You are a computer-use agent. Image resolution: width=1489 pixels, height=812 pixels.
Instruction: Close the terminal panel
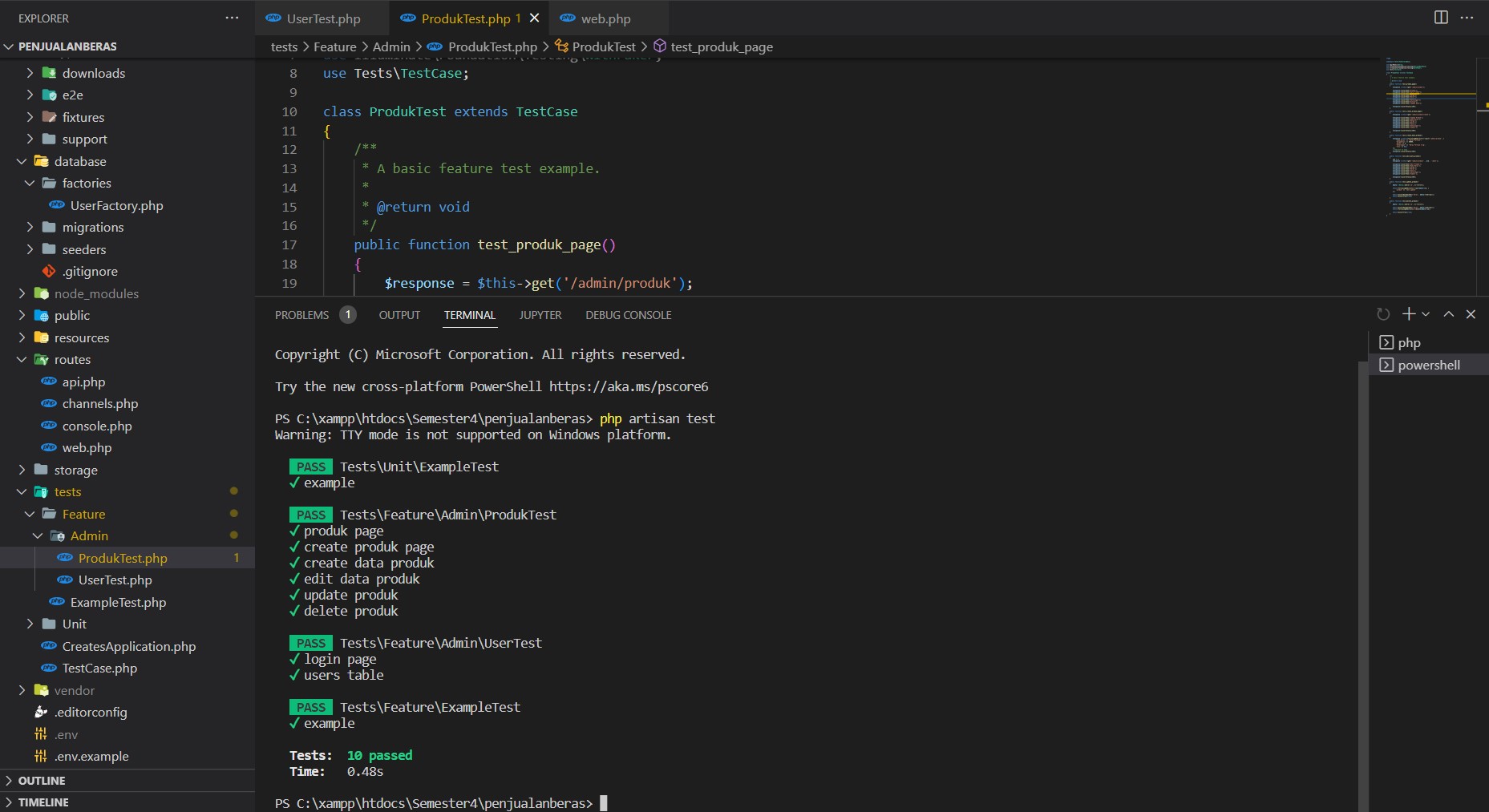pos(1471,314)
